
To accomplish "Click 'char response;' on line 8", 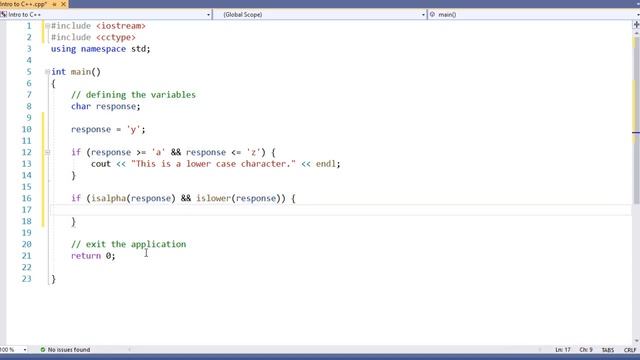I will (x=106, y=107).
